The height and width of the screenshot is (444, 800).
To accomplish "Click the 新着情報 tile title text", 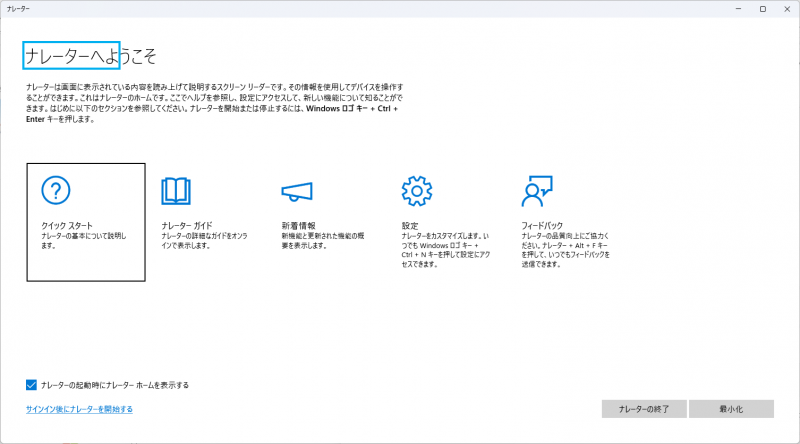I will [299, 226].
